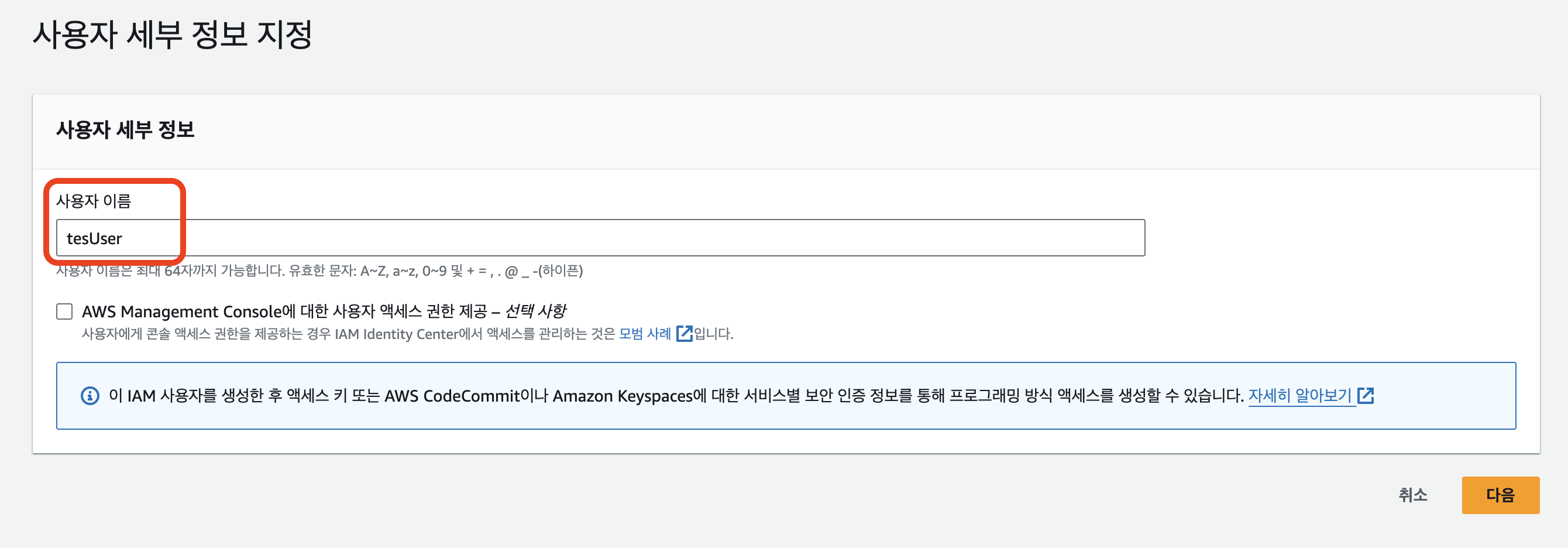
Task: Click external-link icon after 자세히 알아보기
Action: pos(1366,396)
